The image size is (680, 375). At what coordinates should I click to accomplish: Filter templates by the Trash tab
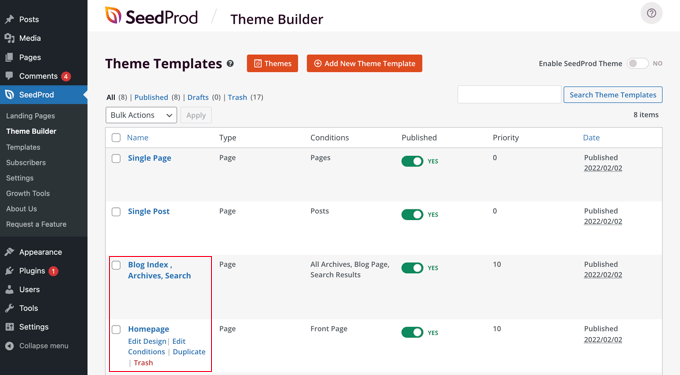pyautogui.click(x=237, y=97)
